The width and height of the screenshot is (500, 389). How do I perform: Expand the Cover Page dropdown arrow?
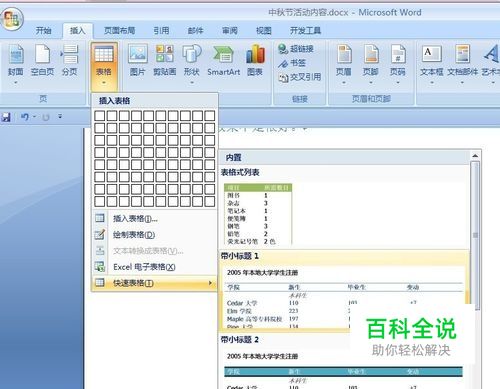click(16, 83)
